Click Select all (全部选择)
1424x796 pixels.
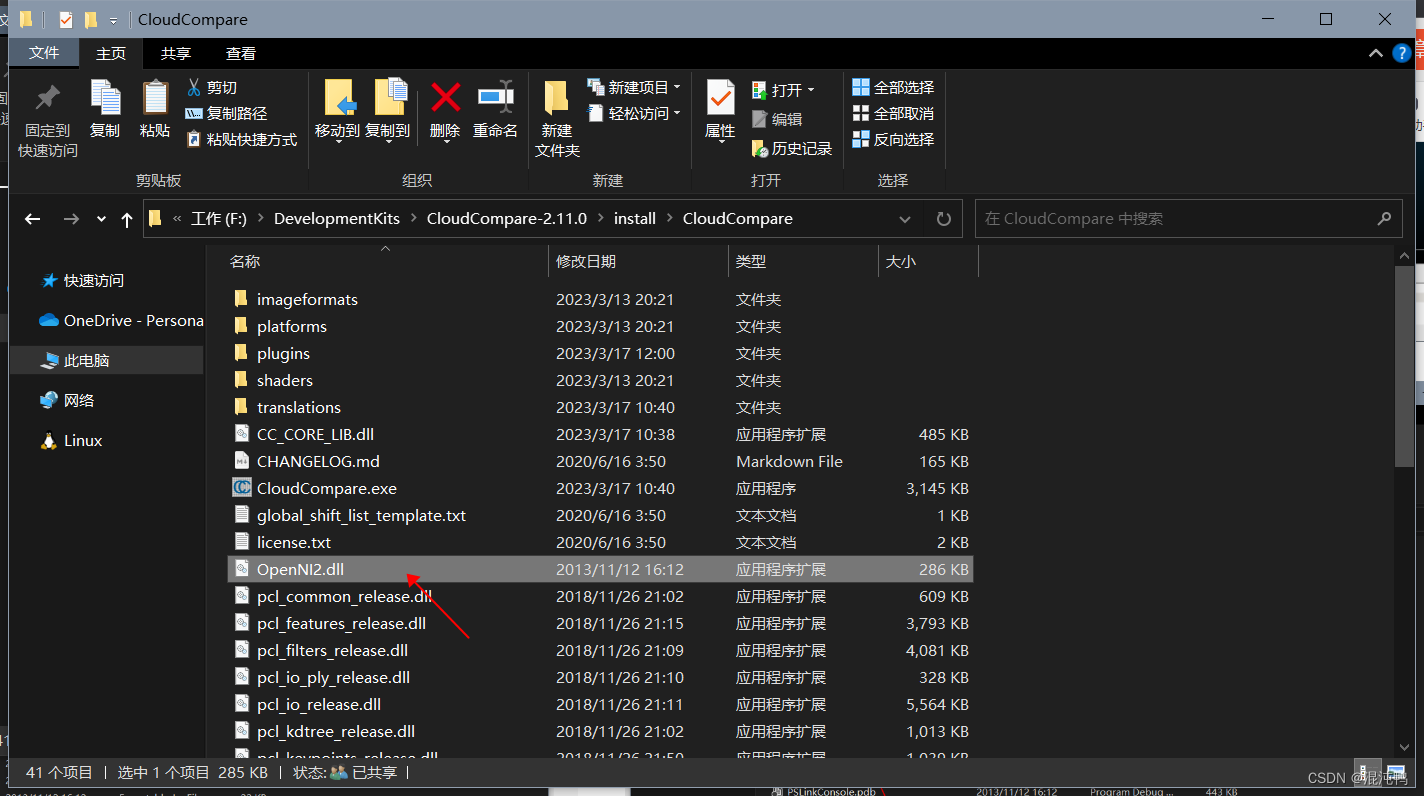point(893,88)
